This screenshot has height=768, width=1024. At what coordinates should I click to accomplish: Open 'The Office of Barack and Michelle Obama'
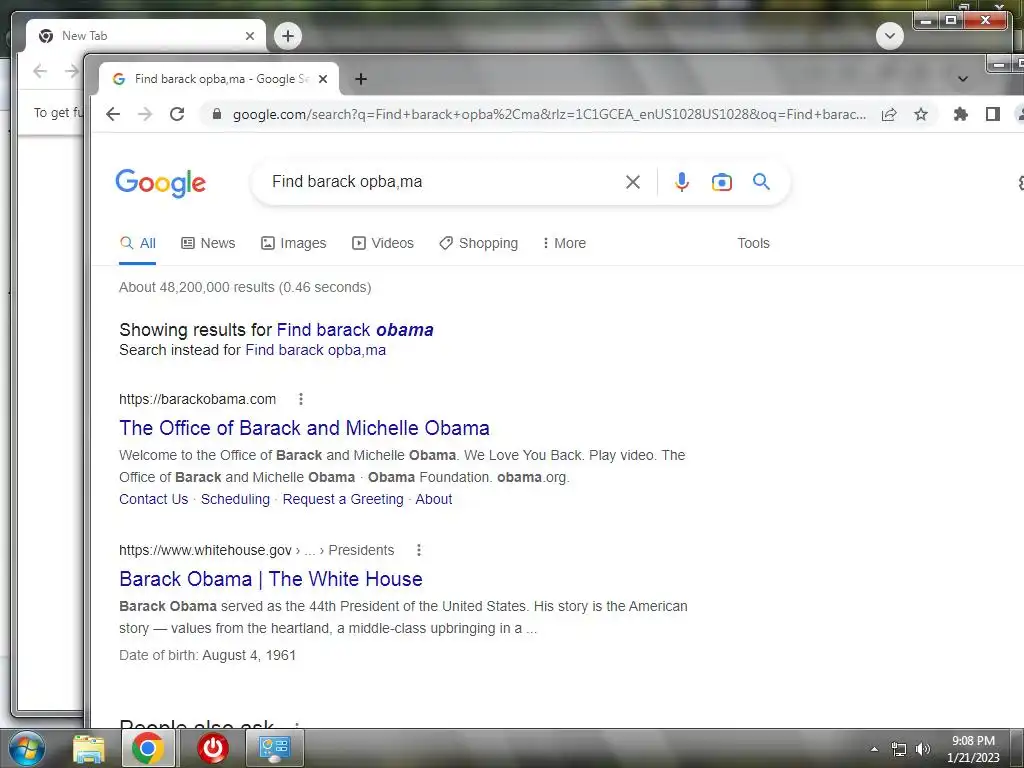pyautogui.click(x=304, y=428)
